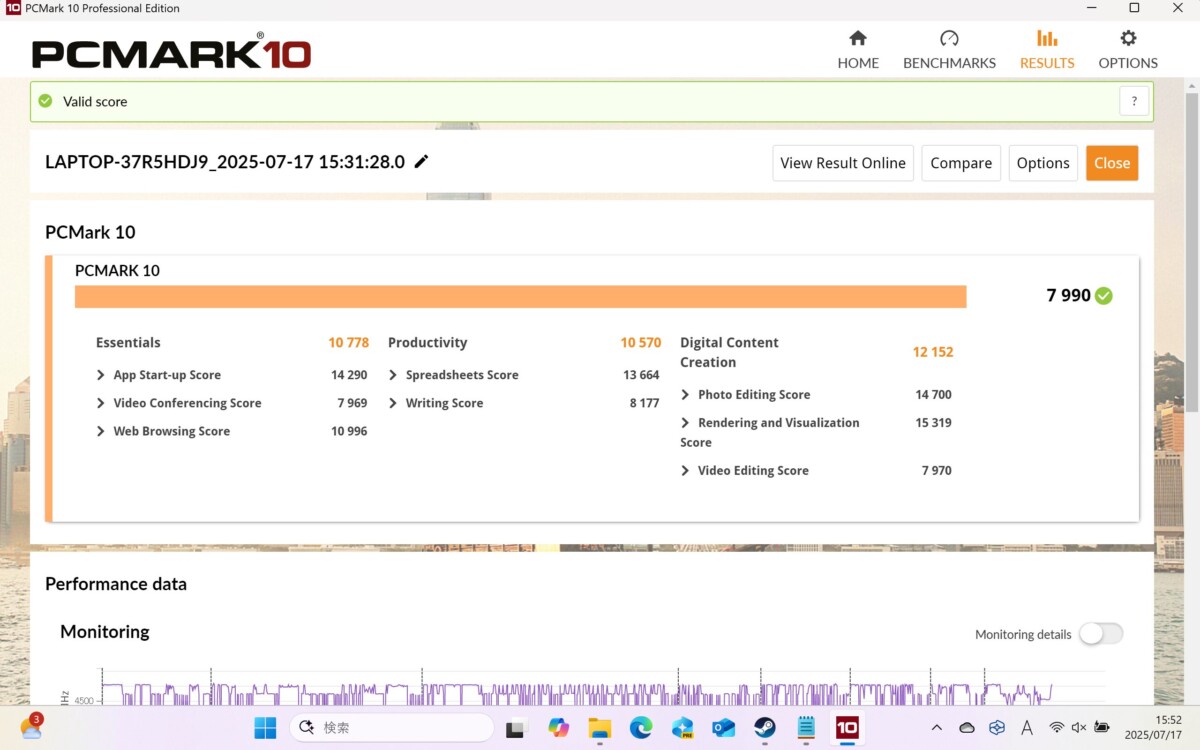Click the PCMark 10 logo
This screenshot has height=750, width=1200.
pos(171,51)
